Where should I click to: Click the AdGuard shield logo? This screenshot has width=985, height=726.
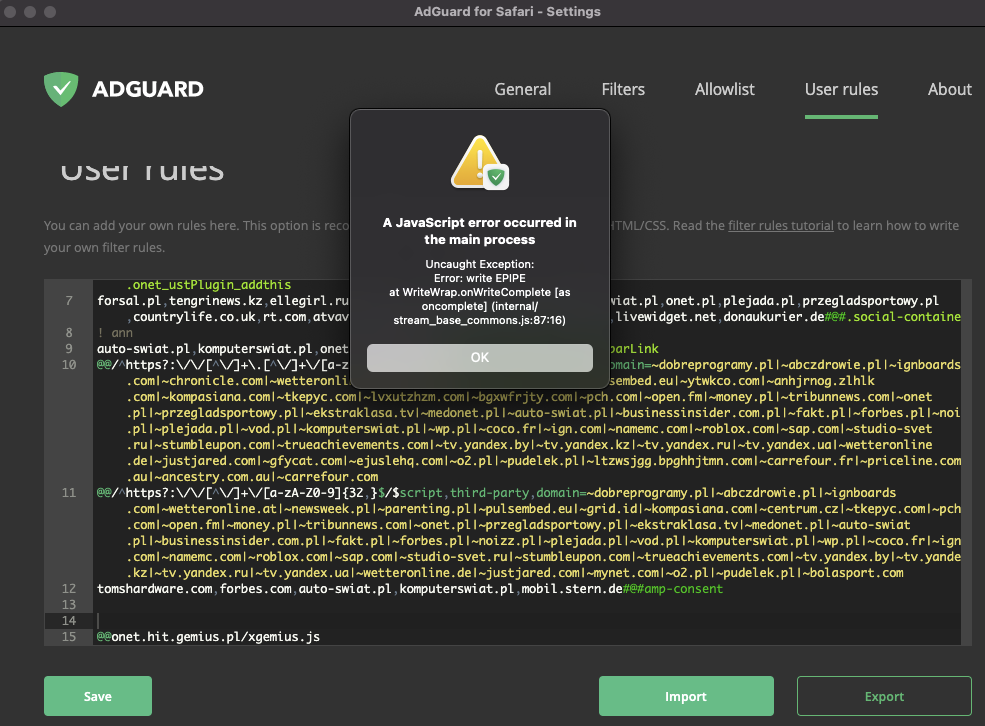[61, 89]
